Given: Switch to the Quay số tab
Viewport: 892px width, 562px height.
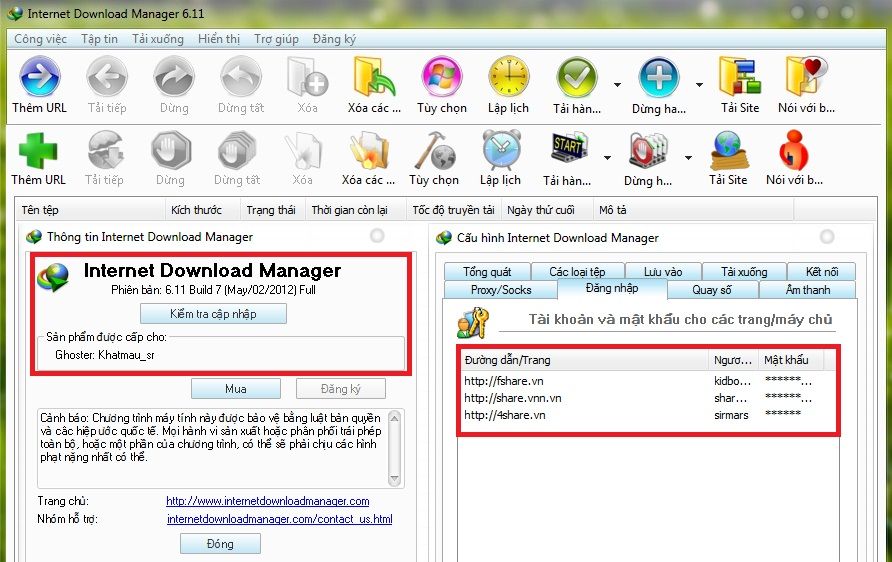Looking at the screenshot, I should pyautogui.click(x=712, y=290).
